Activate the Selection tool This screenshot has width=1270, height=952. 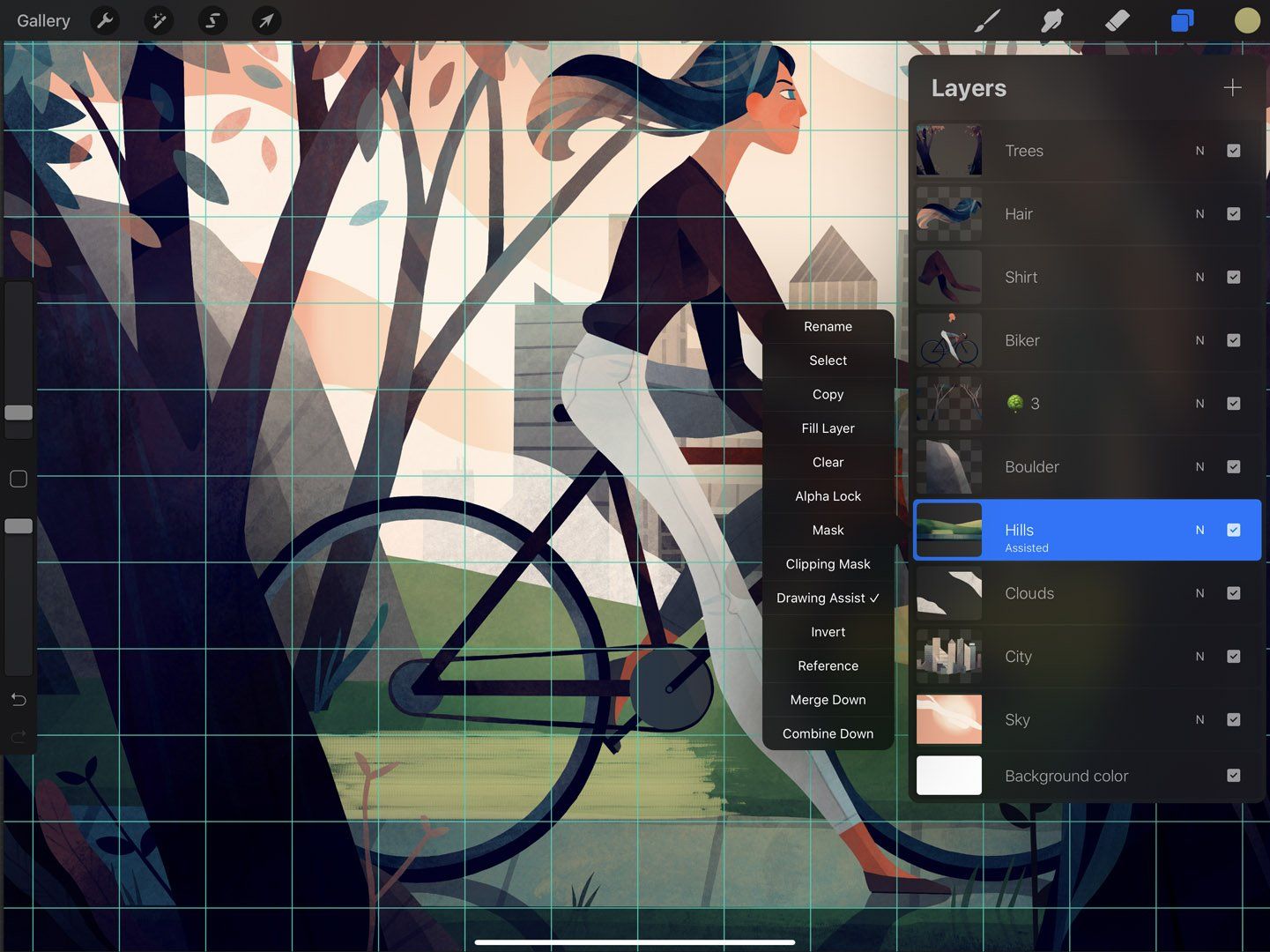click(212, 20)
